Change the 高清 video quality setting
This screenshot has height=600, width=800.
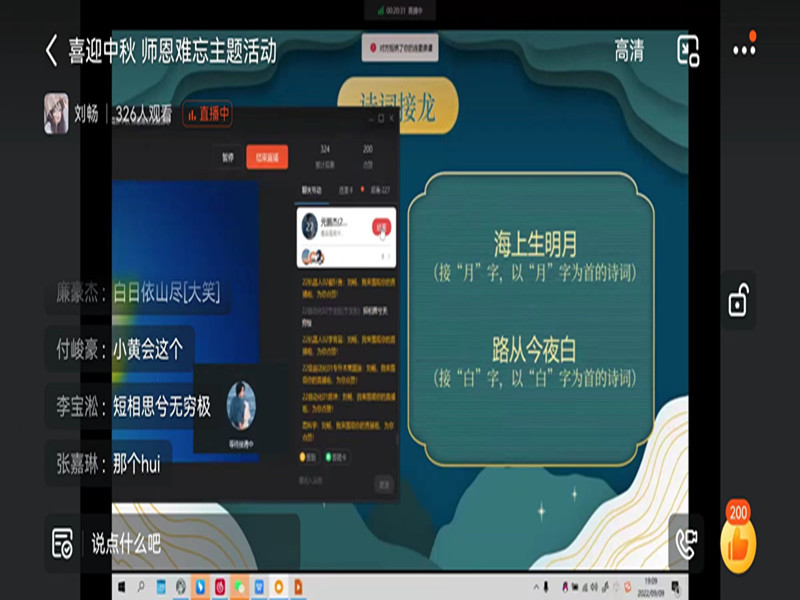click(x=629, y=51)
